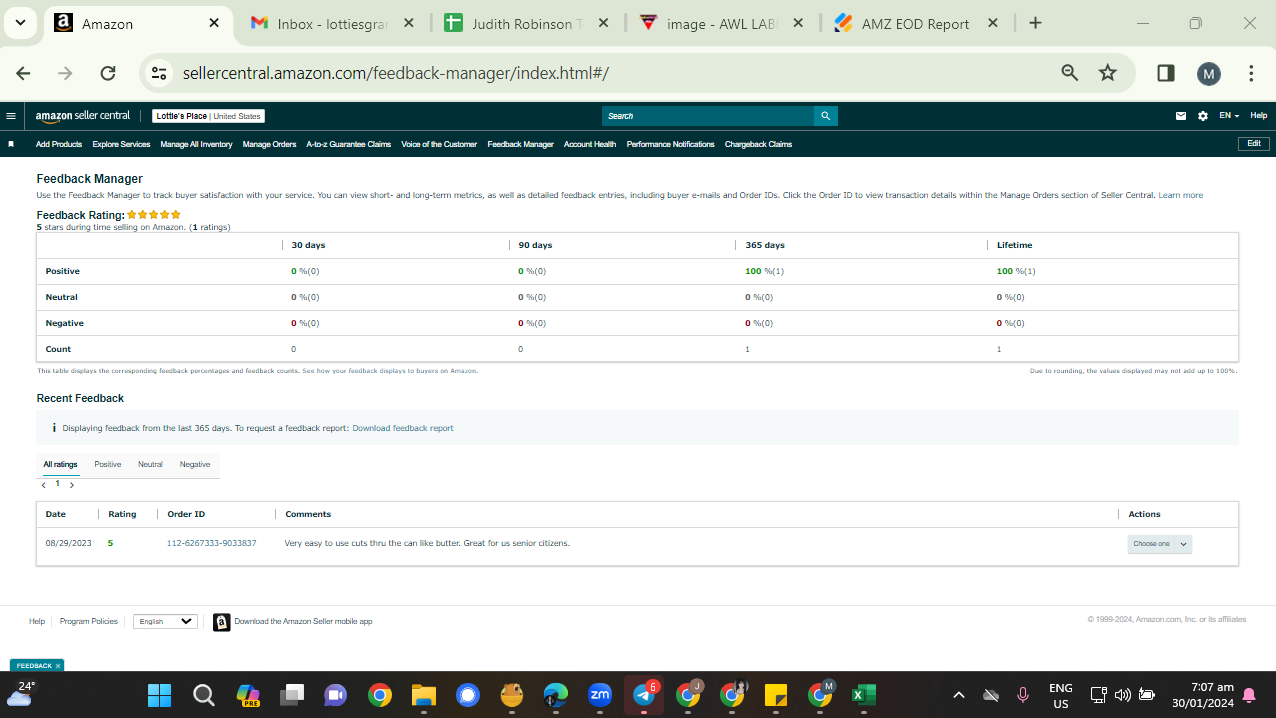The height and width of the screenshot is (718, 1276).
Task: Open File Explorer from taskbar
Action: (424, 695)
